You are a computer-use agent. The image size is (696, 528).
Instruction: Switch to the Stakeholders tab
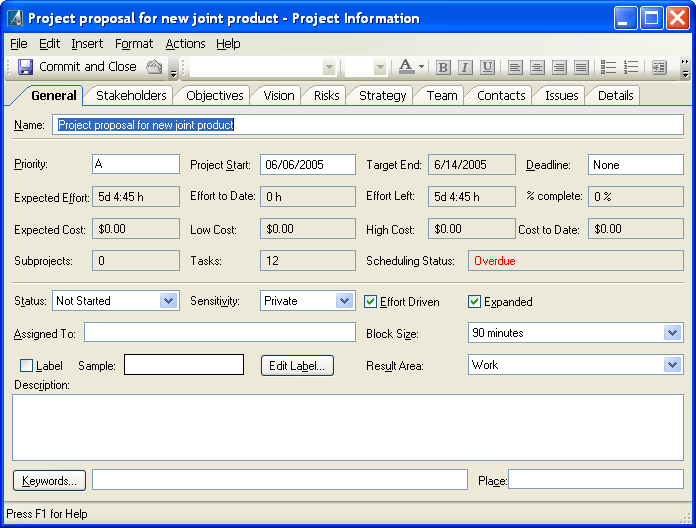131,95
